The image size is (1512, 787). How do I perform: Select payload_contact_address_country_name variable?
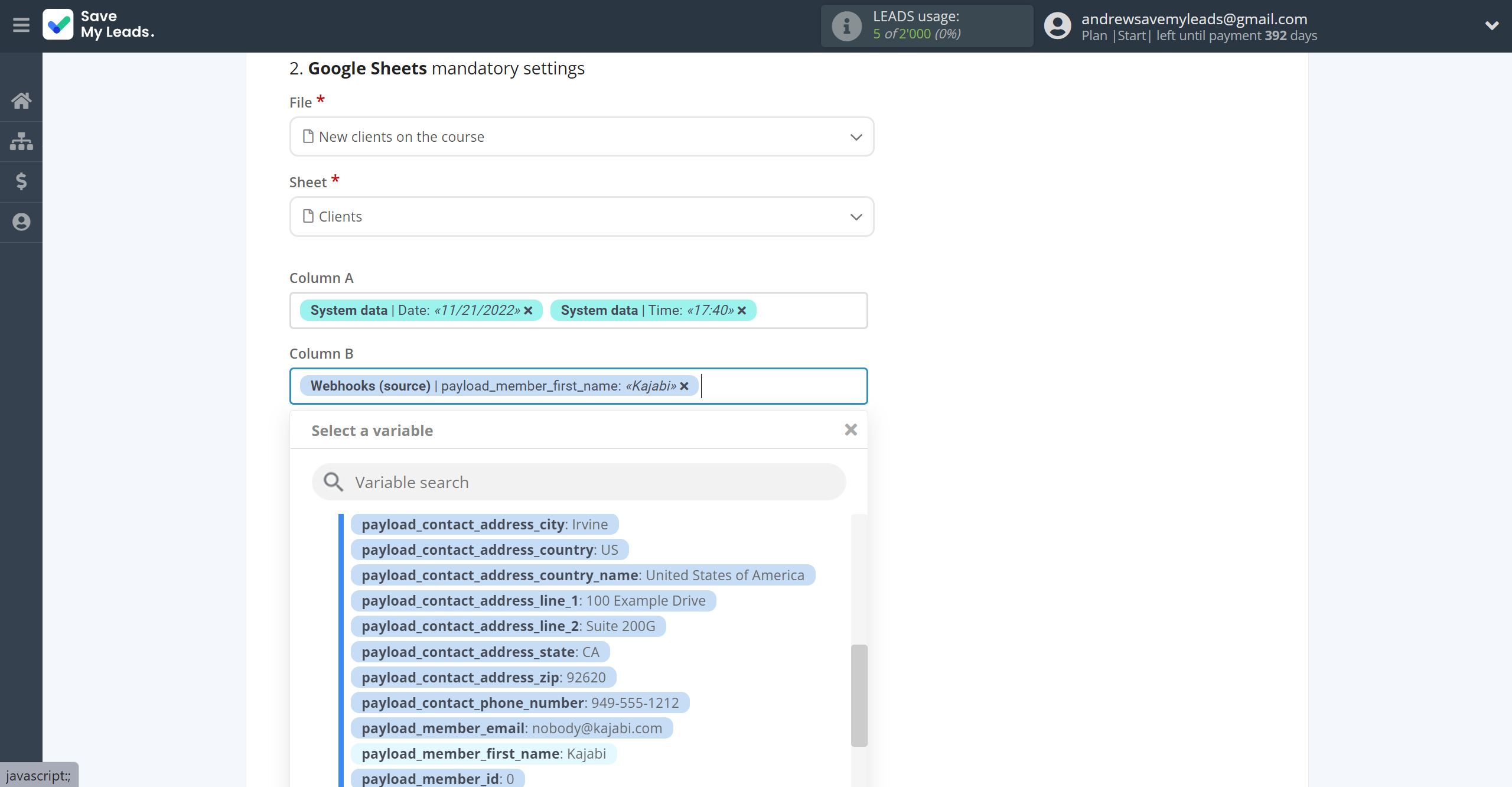pos(583,575)
